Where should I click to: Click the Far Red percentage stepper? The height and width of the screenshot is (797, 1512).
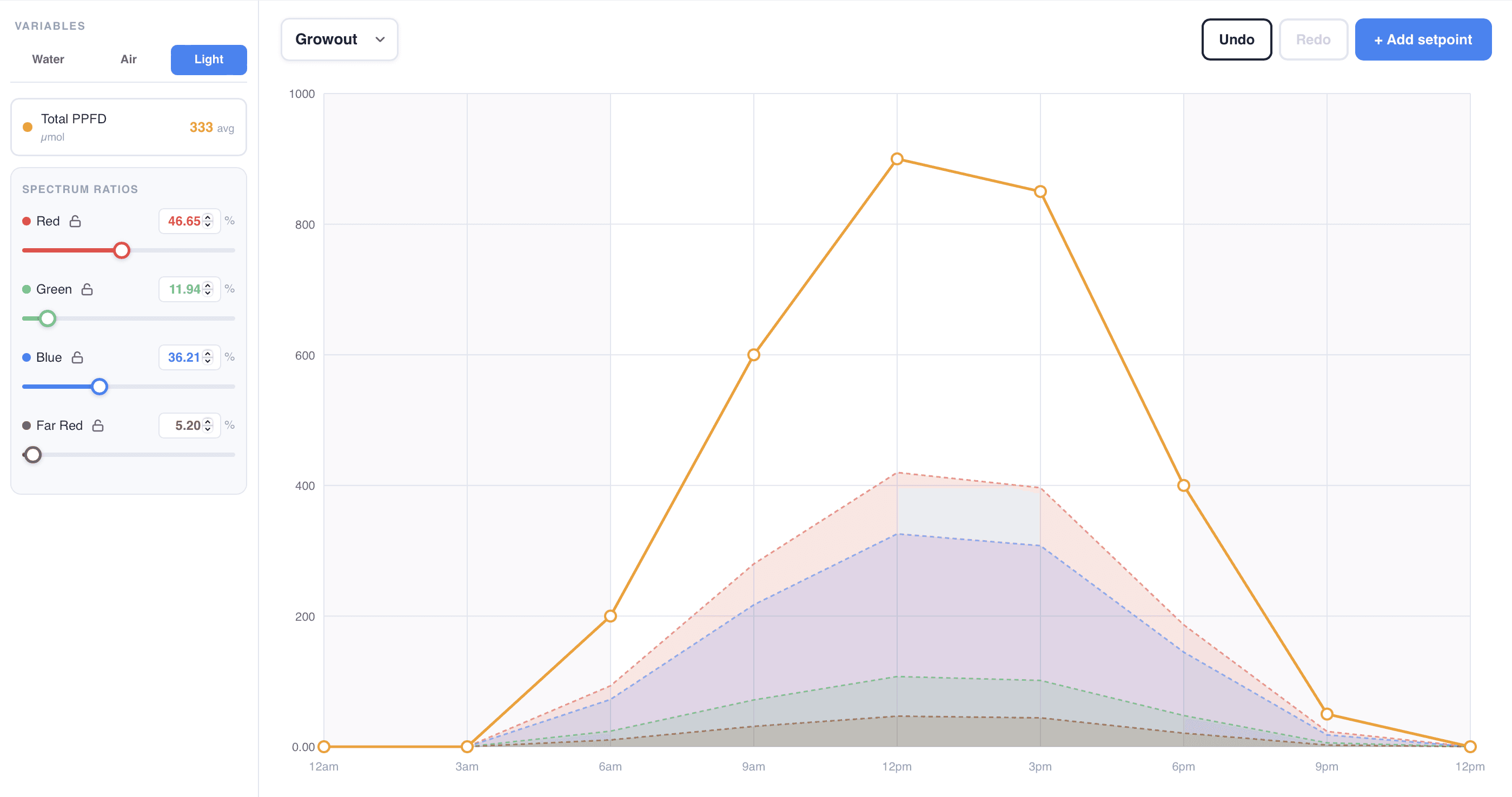208,426
